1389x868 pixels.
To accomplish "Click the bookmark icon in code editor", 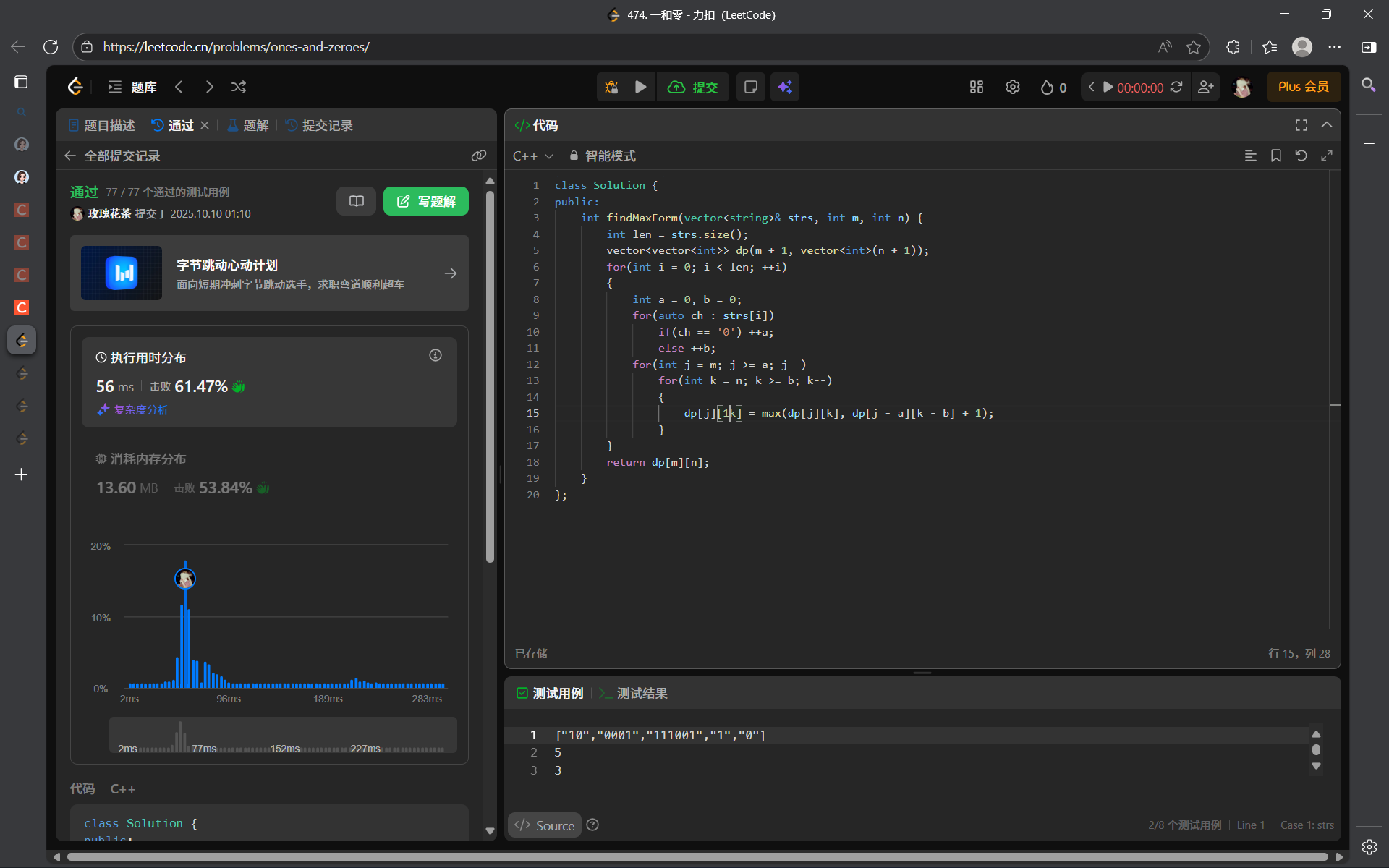I will point(1276,156).
